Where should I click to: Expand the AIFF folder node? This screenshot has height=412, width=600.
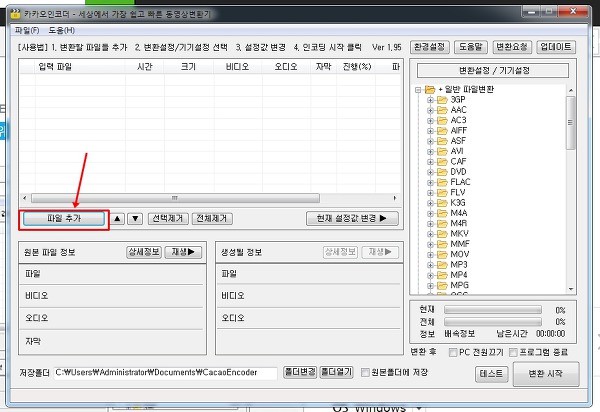click(x=430, y=131)
